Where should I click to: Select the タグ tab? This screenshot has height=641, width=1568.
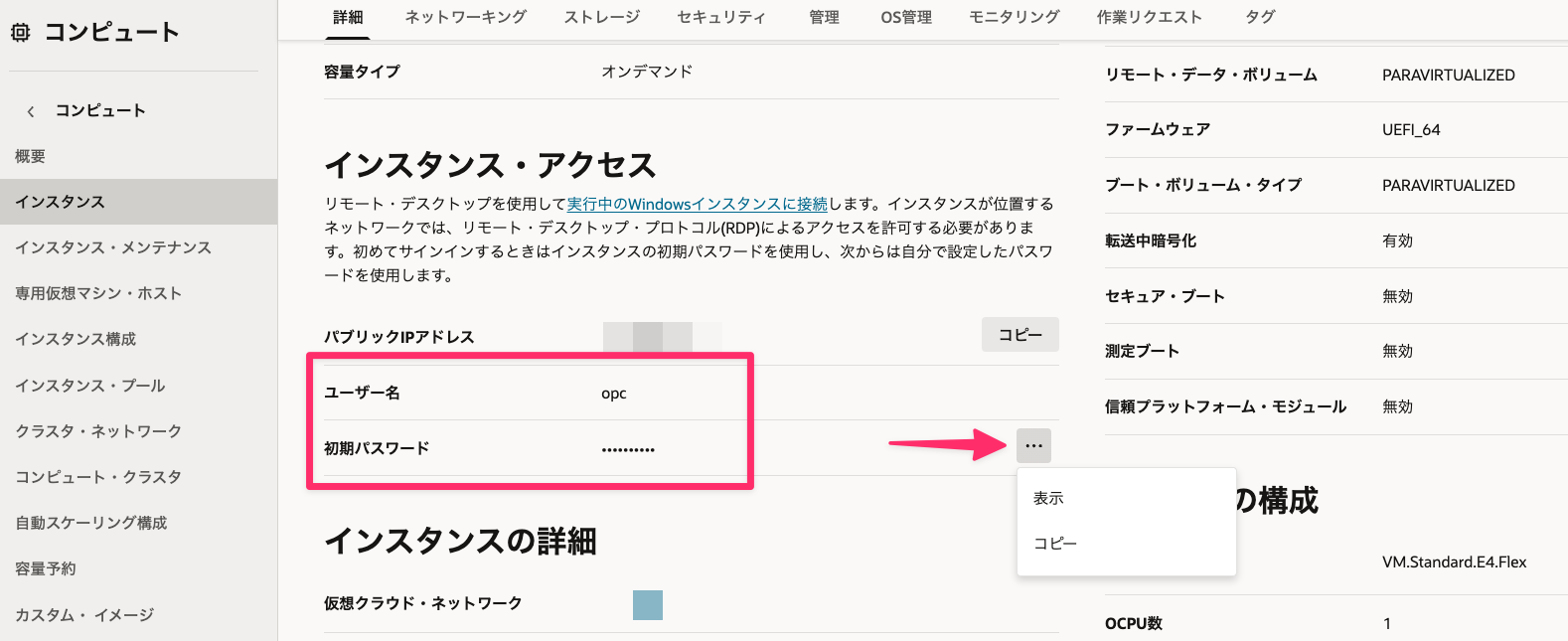(1260, 17)
